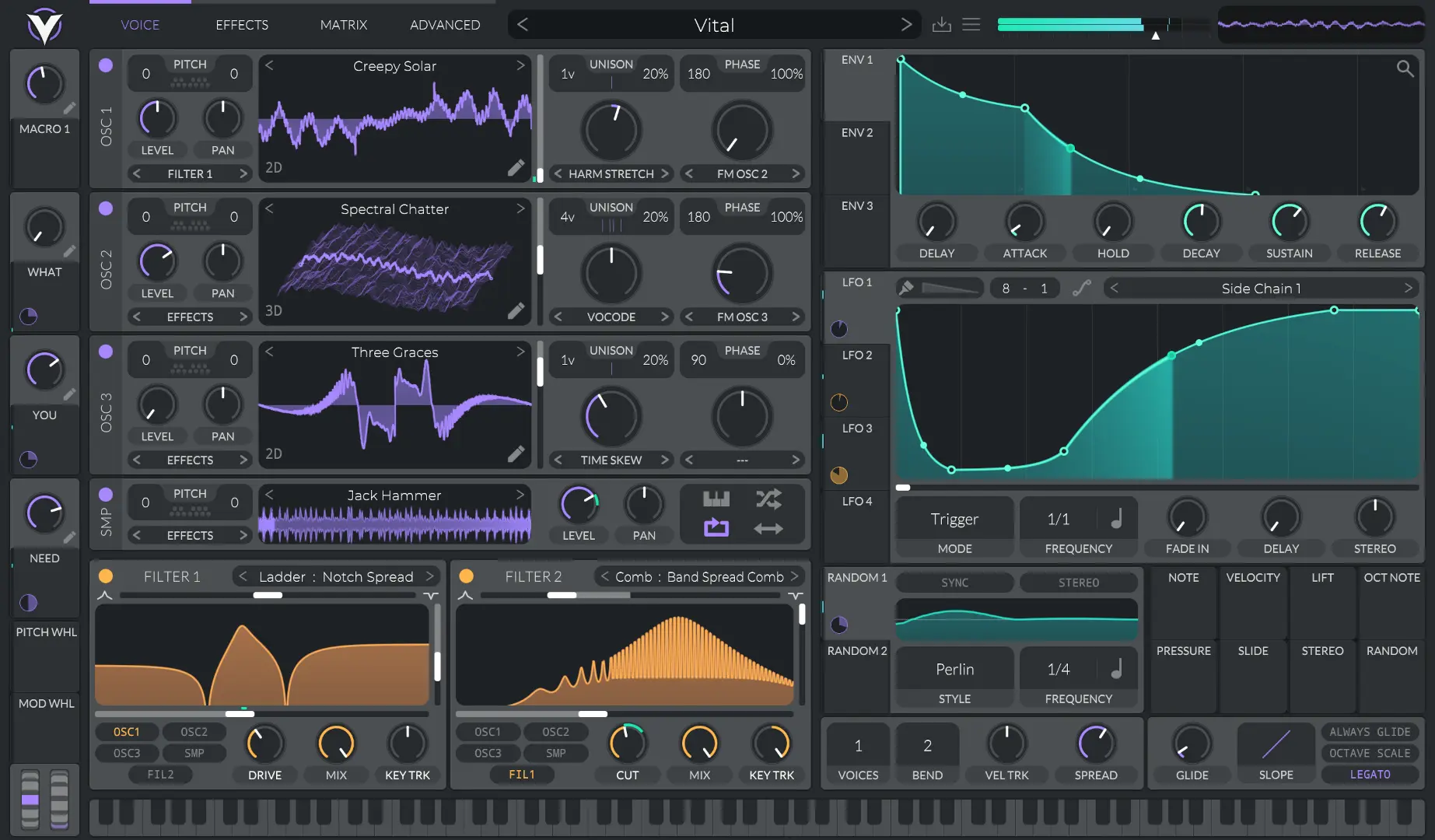
Task: Open the Side Chain 1 source selector
Action: (1260, 288)
